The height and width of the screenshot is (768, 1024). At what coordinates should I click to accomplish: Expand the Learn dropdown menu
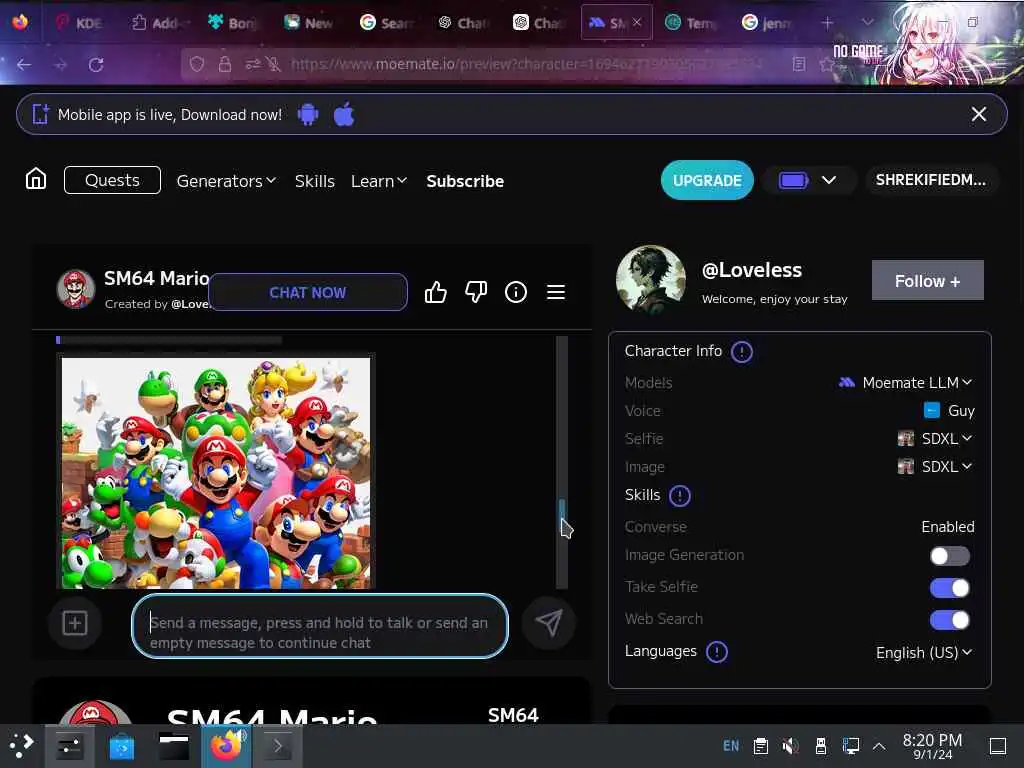379,181
